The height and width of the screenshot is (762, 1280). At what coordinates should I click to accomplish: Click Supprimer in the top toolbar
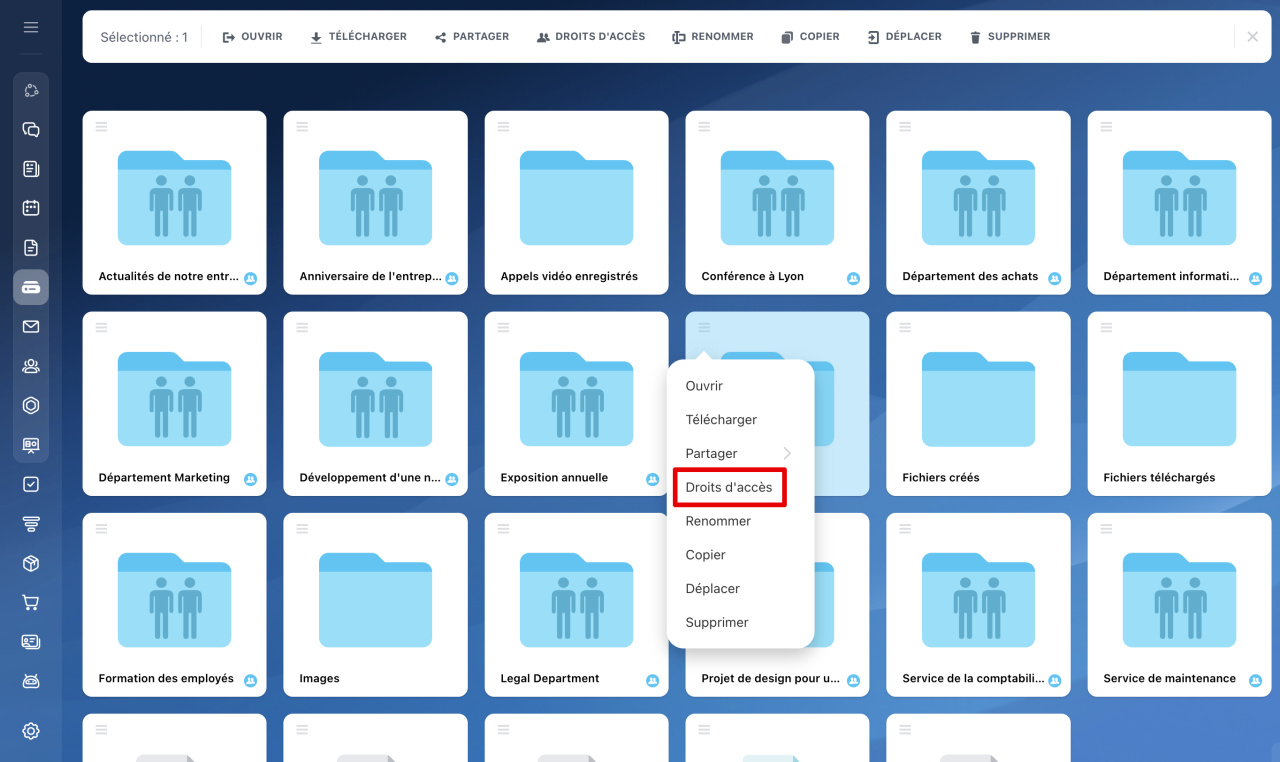(1009, 37)
